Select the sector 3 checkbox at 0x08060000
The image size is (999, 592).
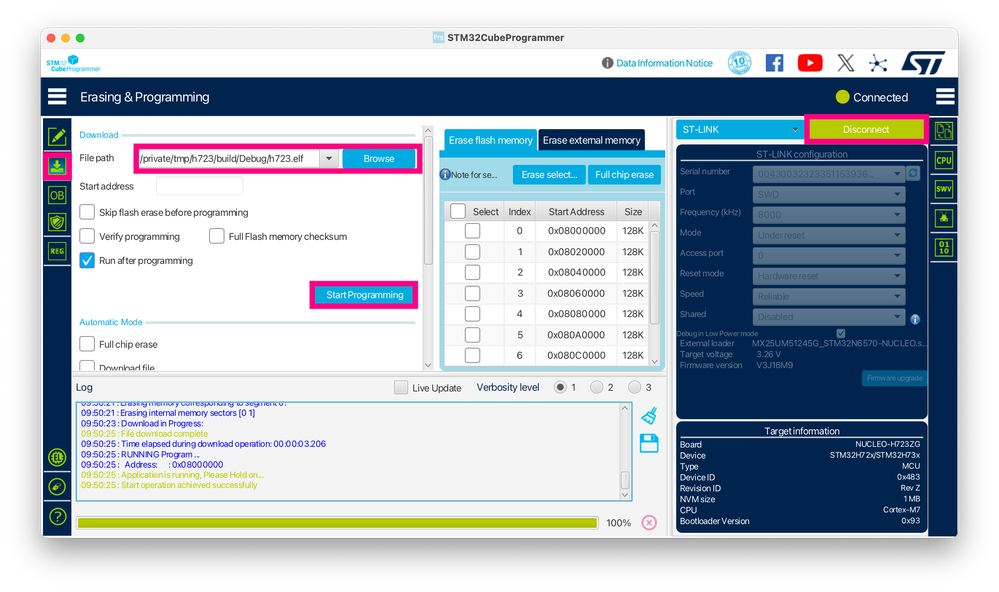[472, 293]
